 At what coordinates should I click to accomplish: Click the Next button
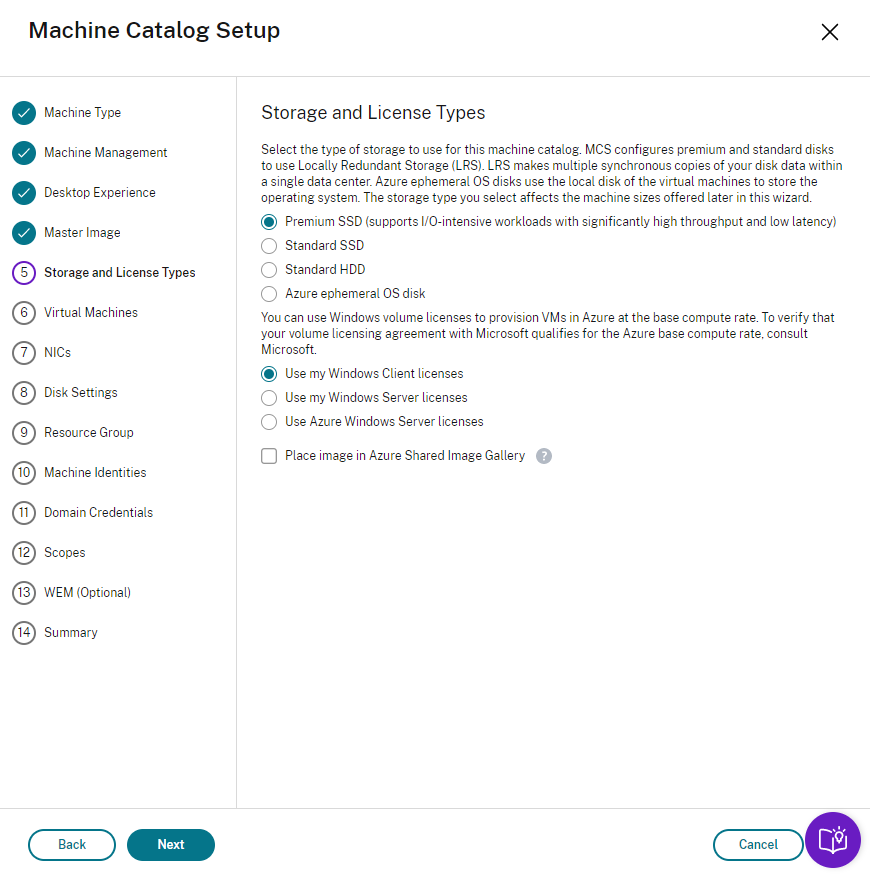pyautogui.click(x=171, y=845)
